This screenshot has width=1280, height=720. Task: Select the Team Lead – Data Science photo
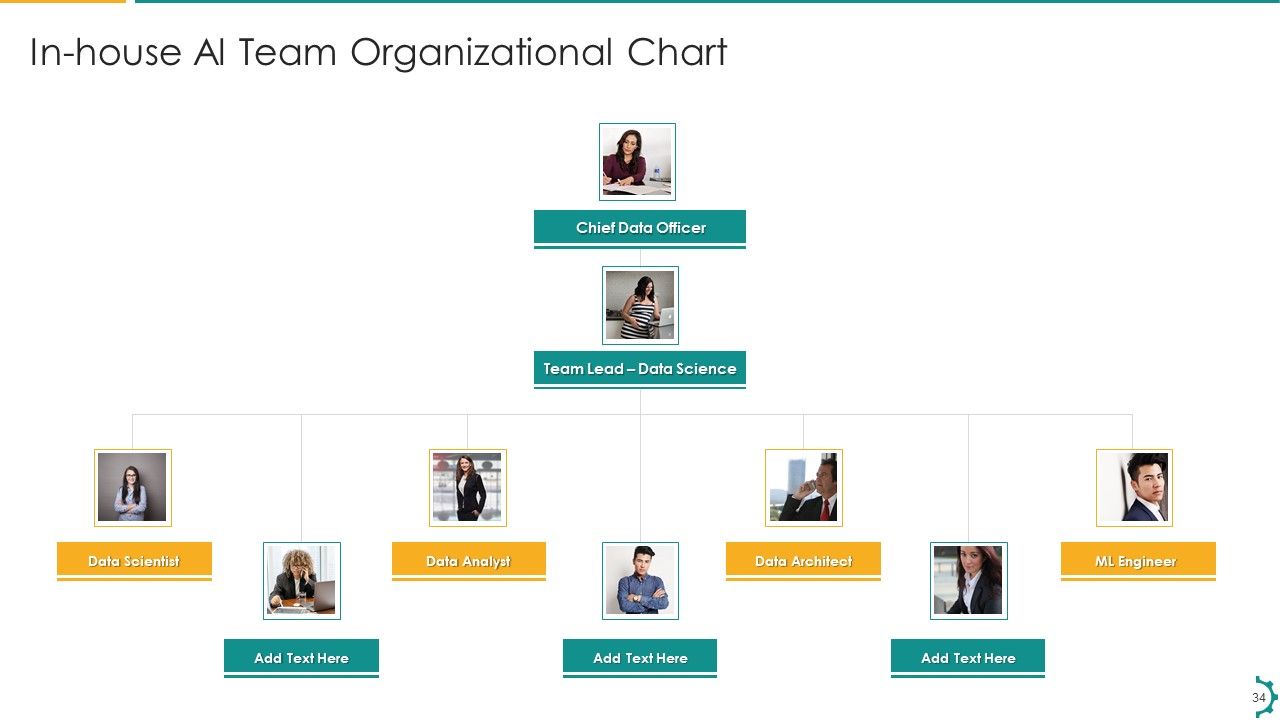(x=640, y=305)
